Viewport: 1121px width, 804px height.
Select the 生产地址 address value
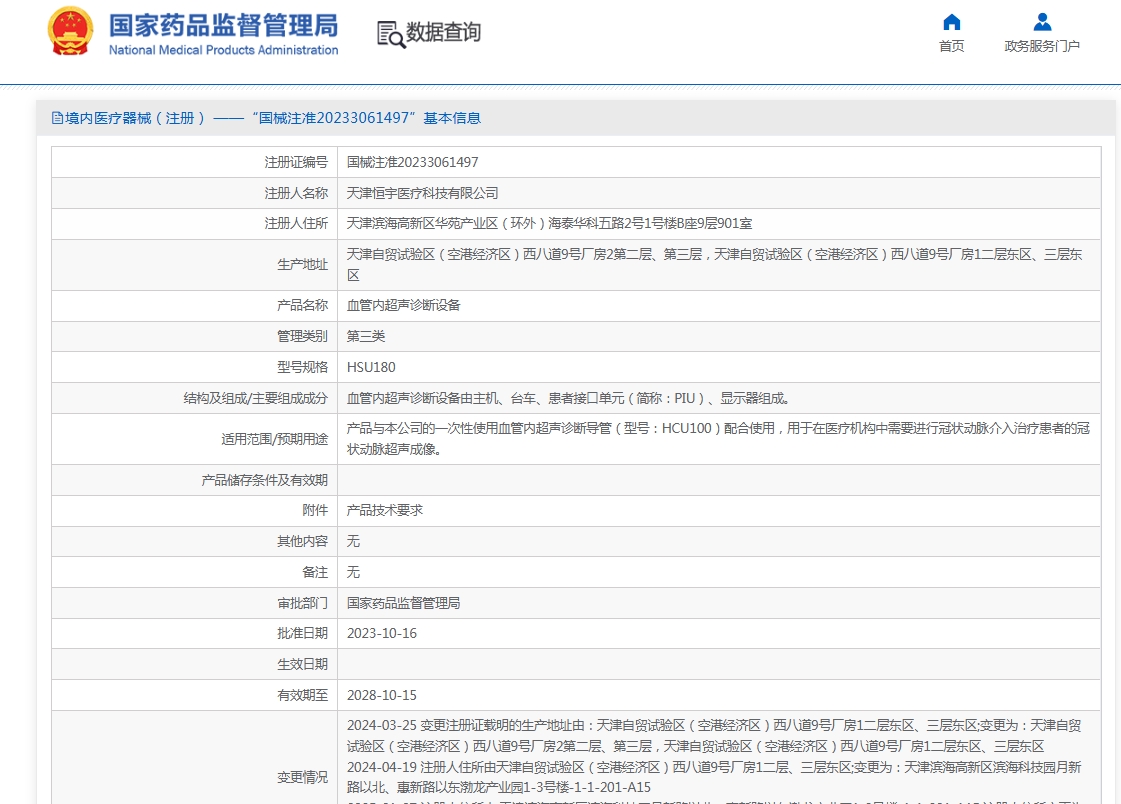tap(715, 264)
